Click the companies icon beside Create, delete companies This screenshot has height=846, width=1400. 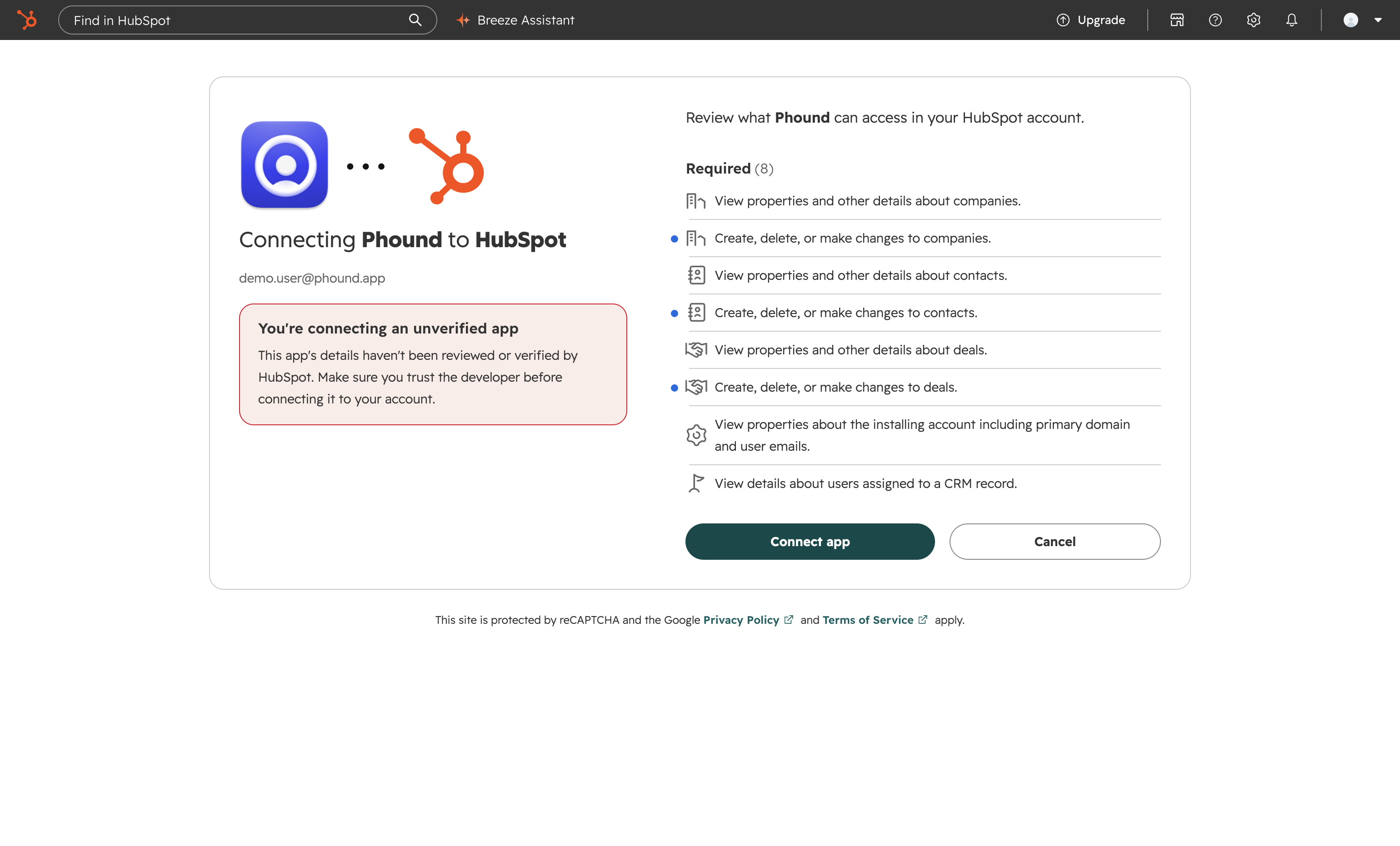pos(696,238)
